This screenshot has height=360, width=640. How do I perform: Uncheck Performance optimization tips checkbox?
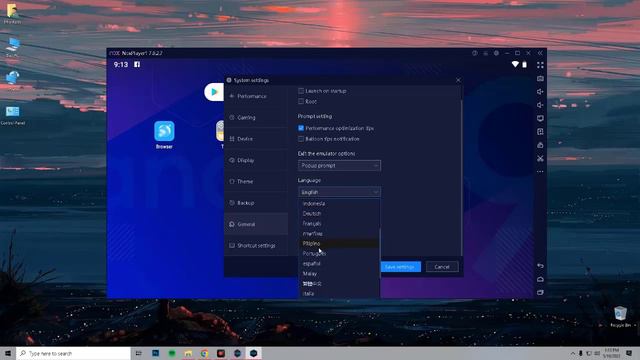click(301, 128)
